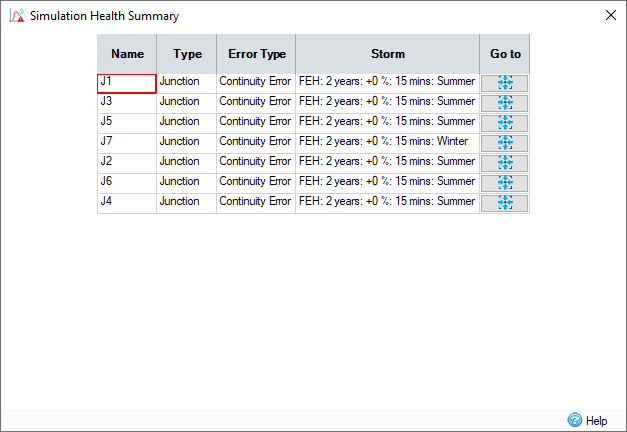Locate junction J2 using Go to icon
The width and height of the screenshot is (627, 432).
[504, 163]
